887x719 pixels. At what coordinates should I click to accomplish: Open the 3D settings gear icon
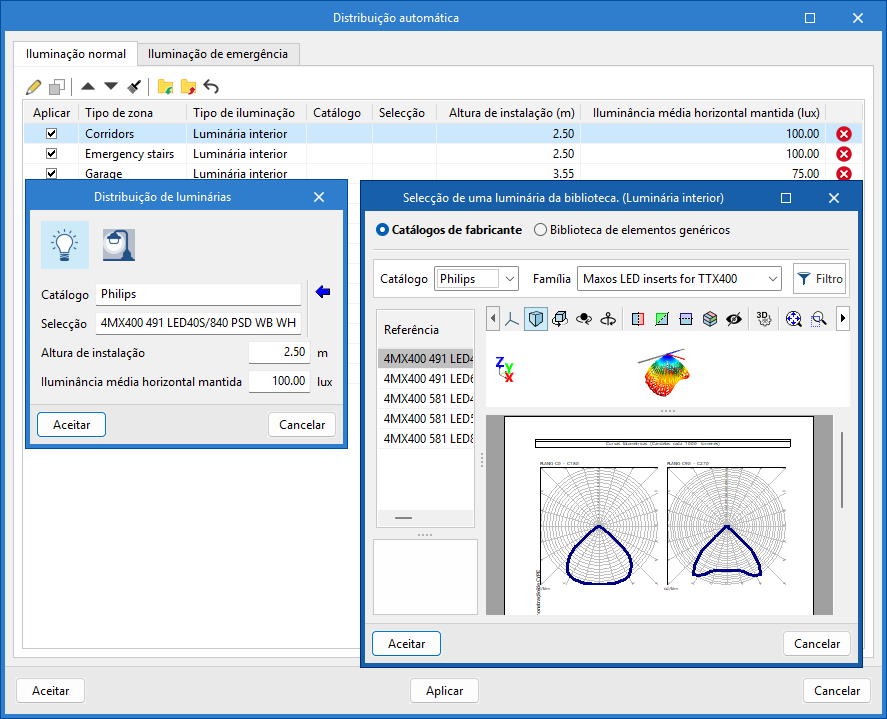point(764,319)
